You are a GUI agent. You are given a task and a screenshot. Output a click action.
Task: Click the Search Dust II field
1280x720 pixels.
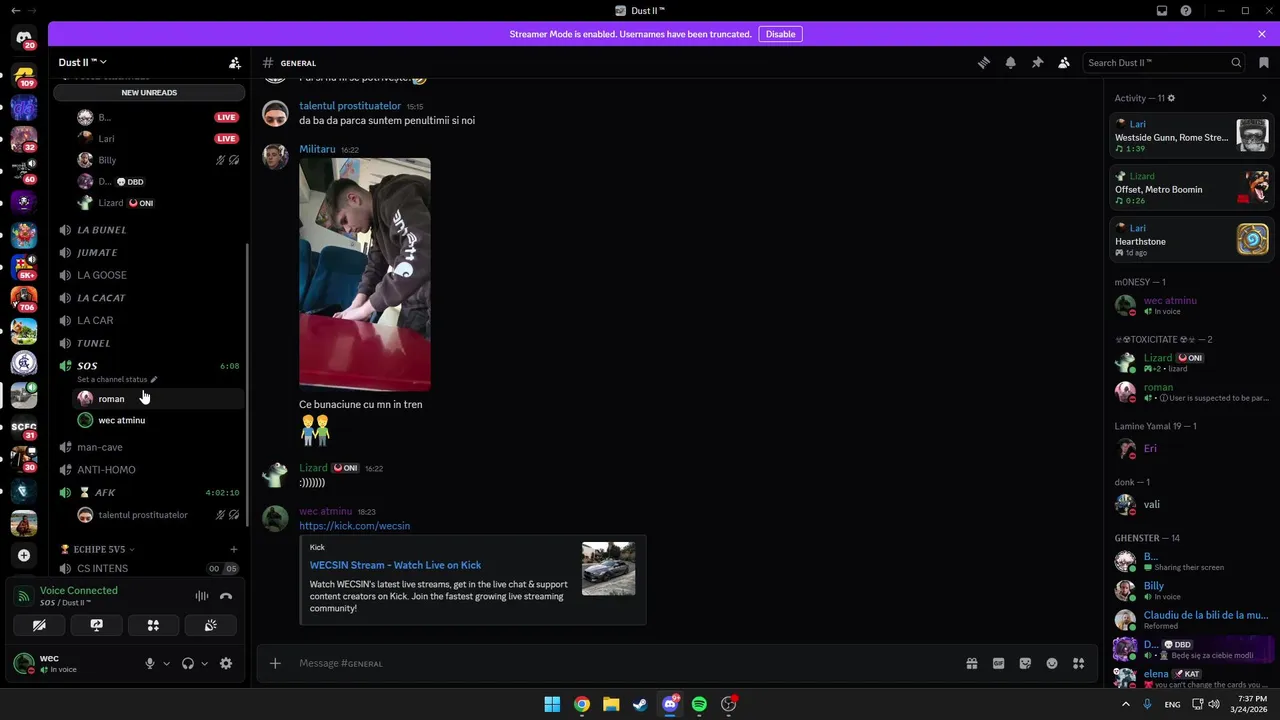[x=1164, y=62]
